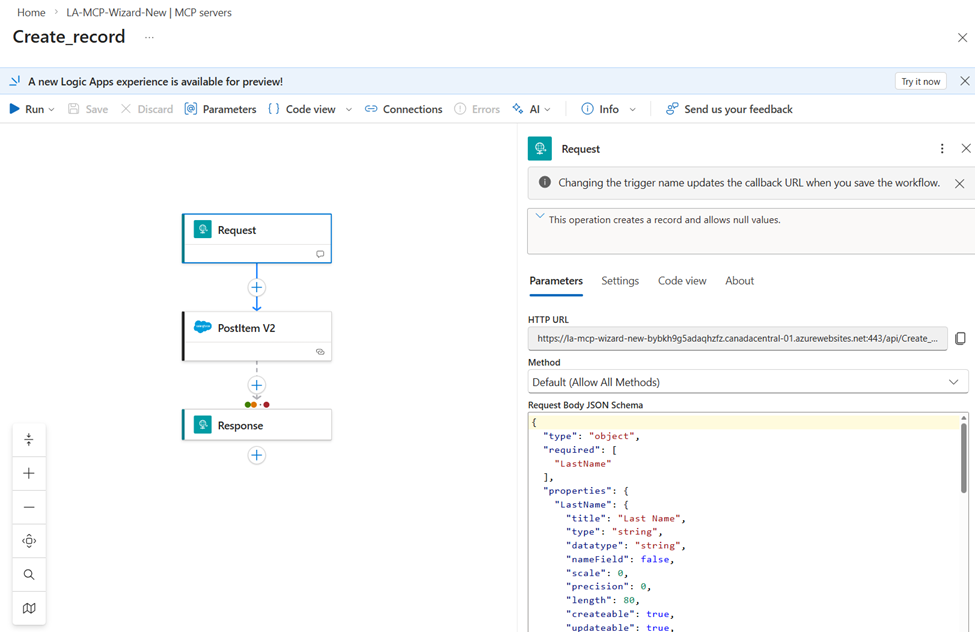Image resolution: width=975 pixels, height=632 pixels.
Task: Click the info icon in the notice
Action: (545, 182)
